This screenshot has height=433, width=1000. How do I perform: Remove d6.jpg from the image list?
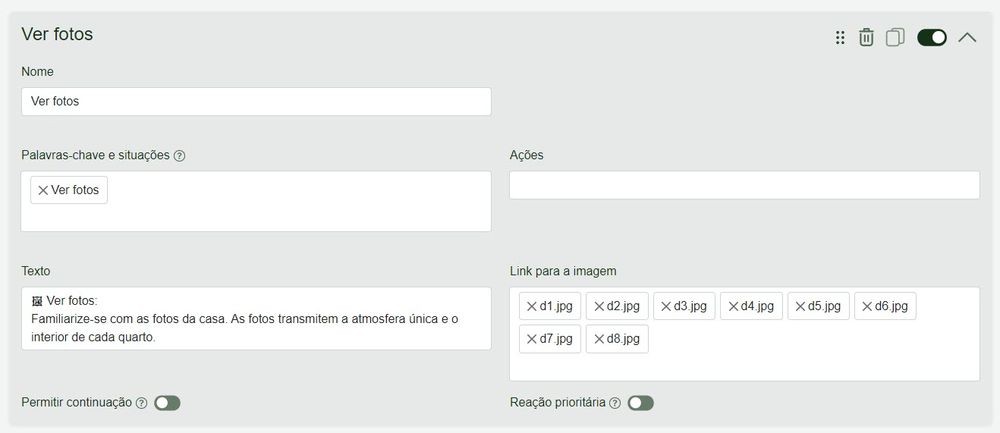[x=867, y=306]
